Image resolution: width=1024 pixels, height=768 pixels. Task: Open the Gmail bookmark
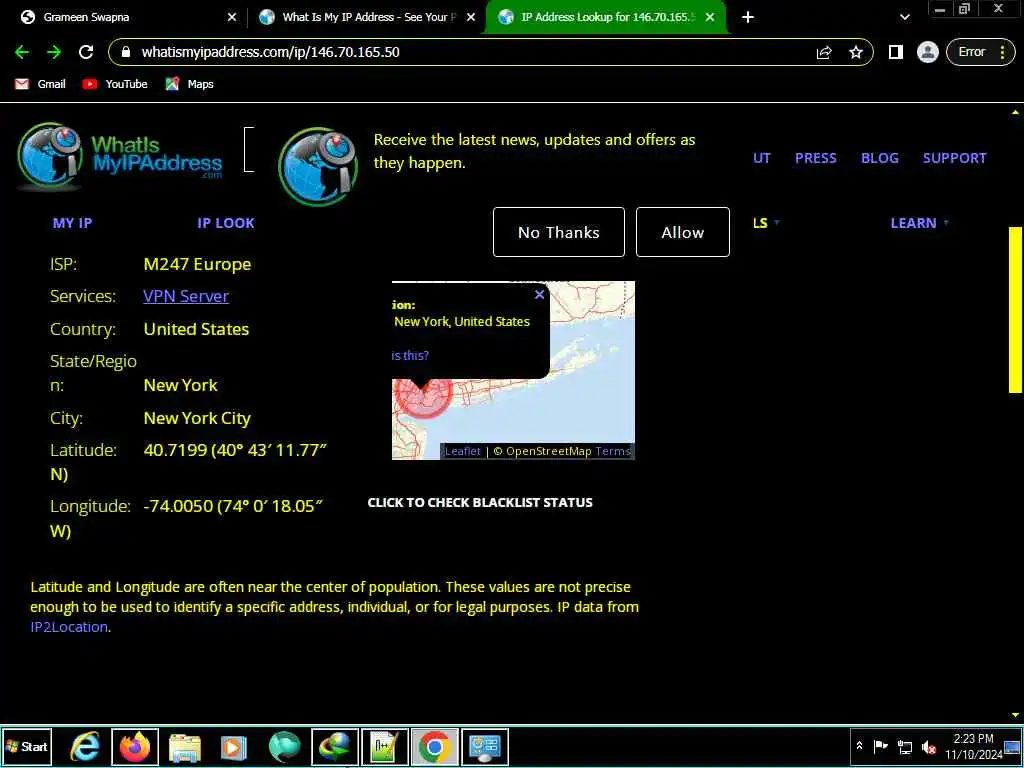(40, 84)
